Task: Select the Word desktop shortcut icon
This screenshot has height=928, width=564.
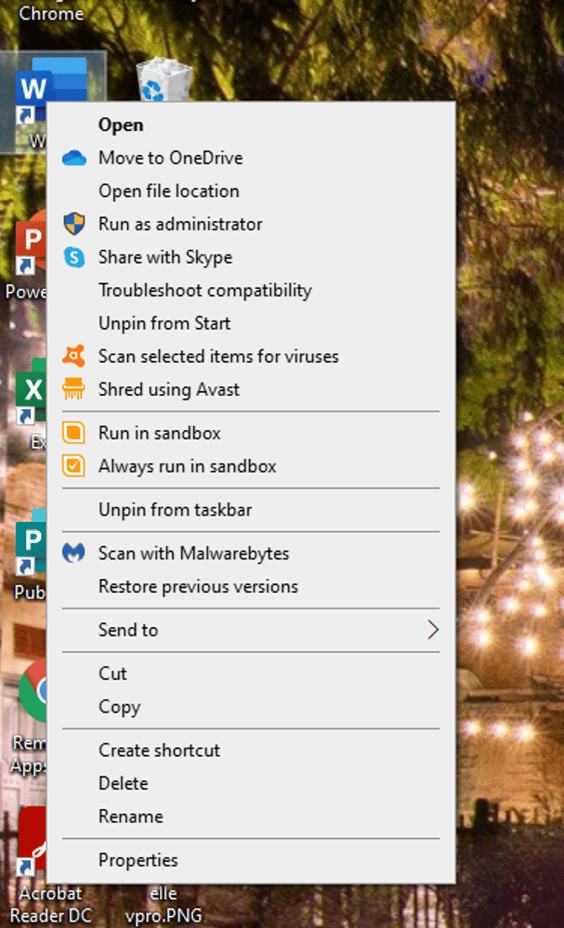Action: [x=49, y=89]
